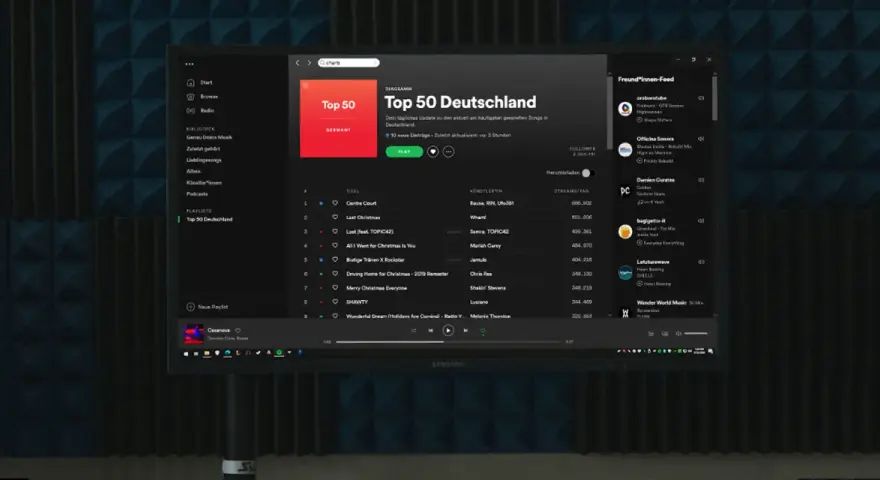Click the Top 50 Germany cover art
880x480 pixels.
point(338,118)
